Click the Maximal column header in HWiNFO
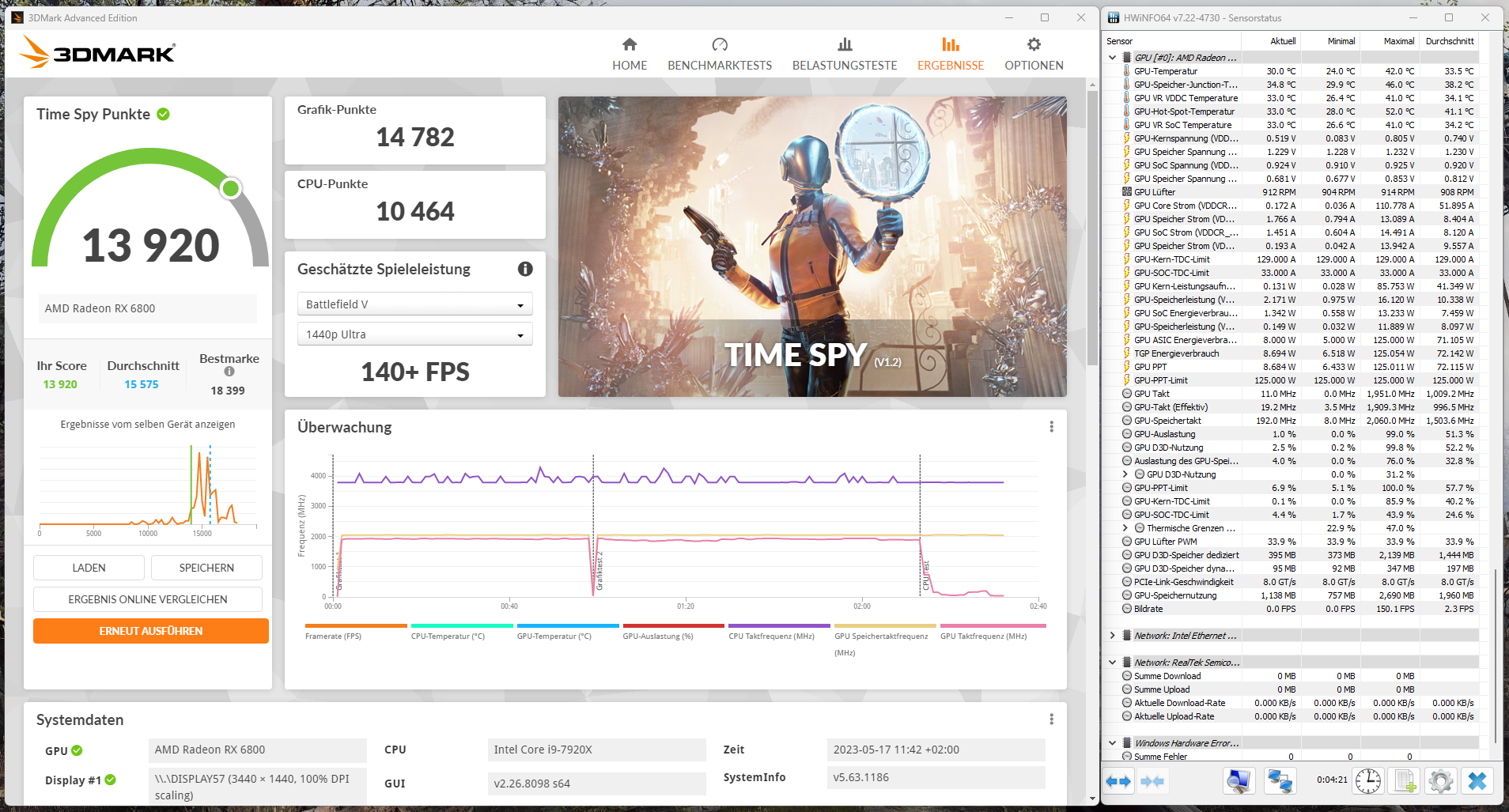The image size is (1509, 812). (x=1390, y=41)
